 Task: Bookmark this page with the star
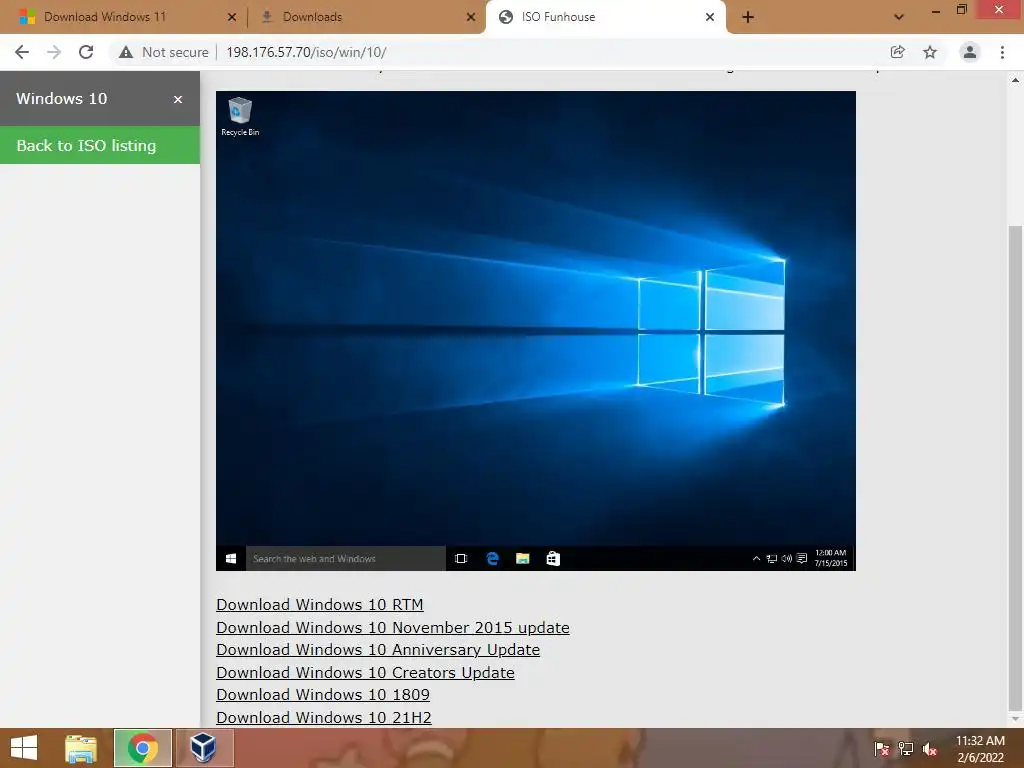click(930, 52)
